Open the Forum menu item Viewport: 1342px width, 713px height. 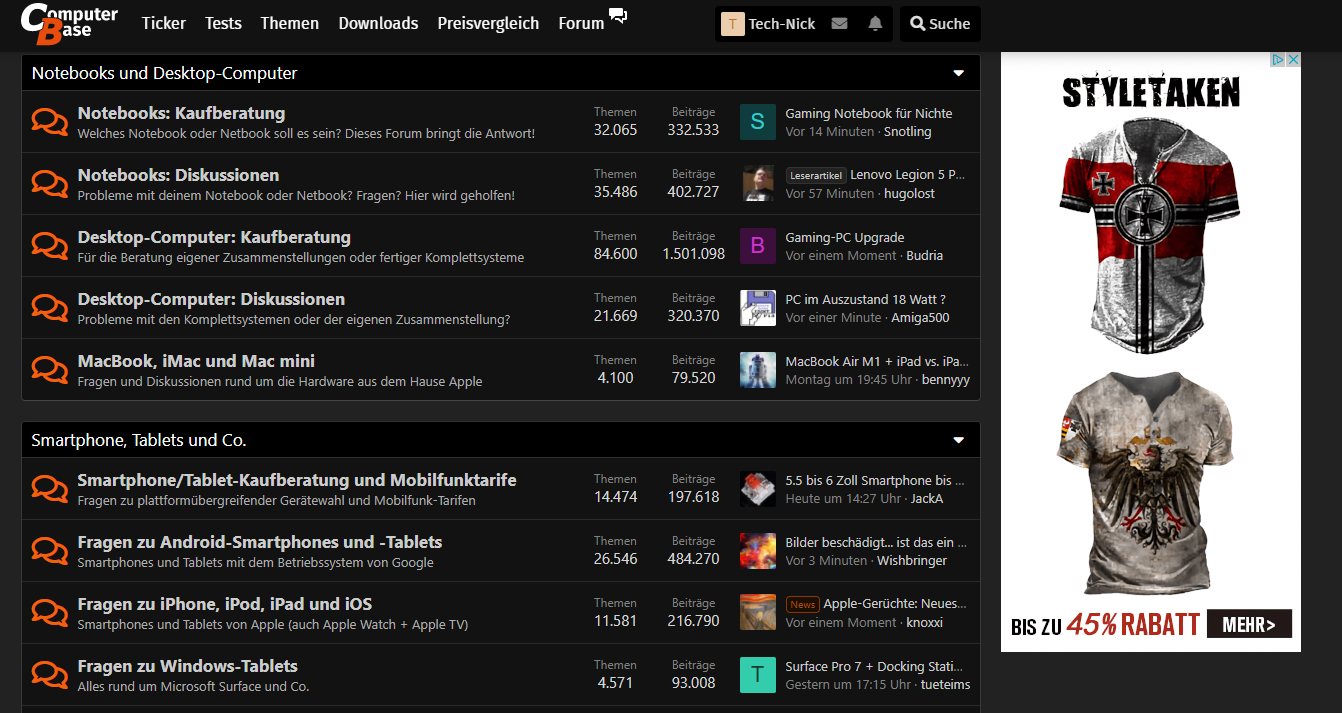pos(581,23)
